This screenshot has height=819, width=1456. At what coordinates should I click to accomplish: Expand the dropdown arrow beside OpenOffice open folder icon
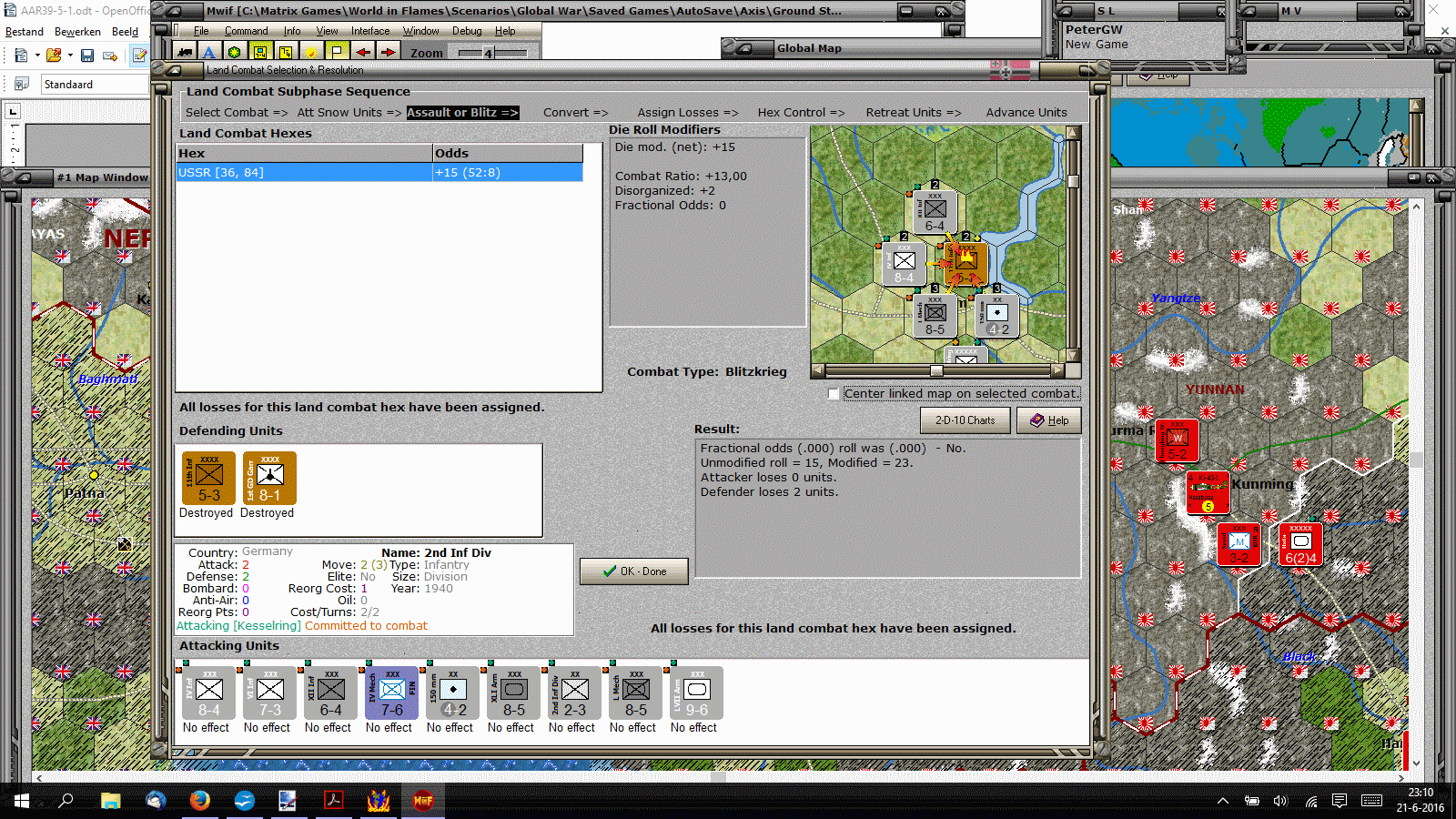click(x=70, y=56)
